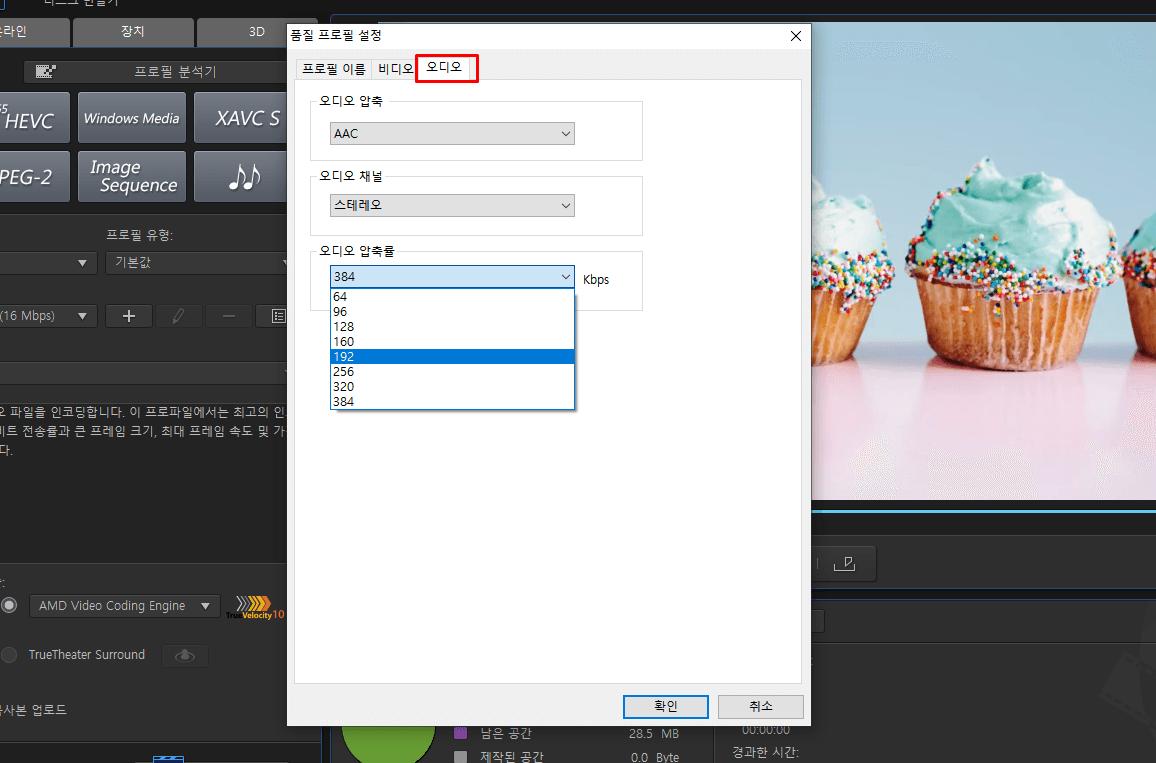The width and height of the screenshot is (1156, 763).
Task: Toggle the TrueTheater Surround preview eye button
Action: 184,655
